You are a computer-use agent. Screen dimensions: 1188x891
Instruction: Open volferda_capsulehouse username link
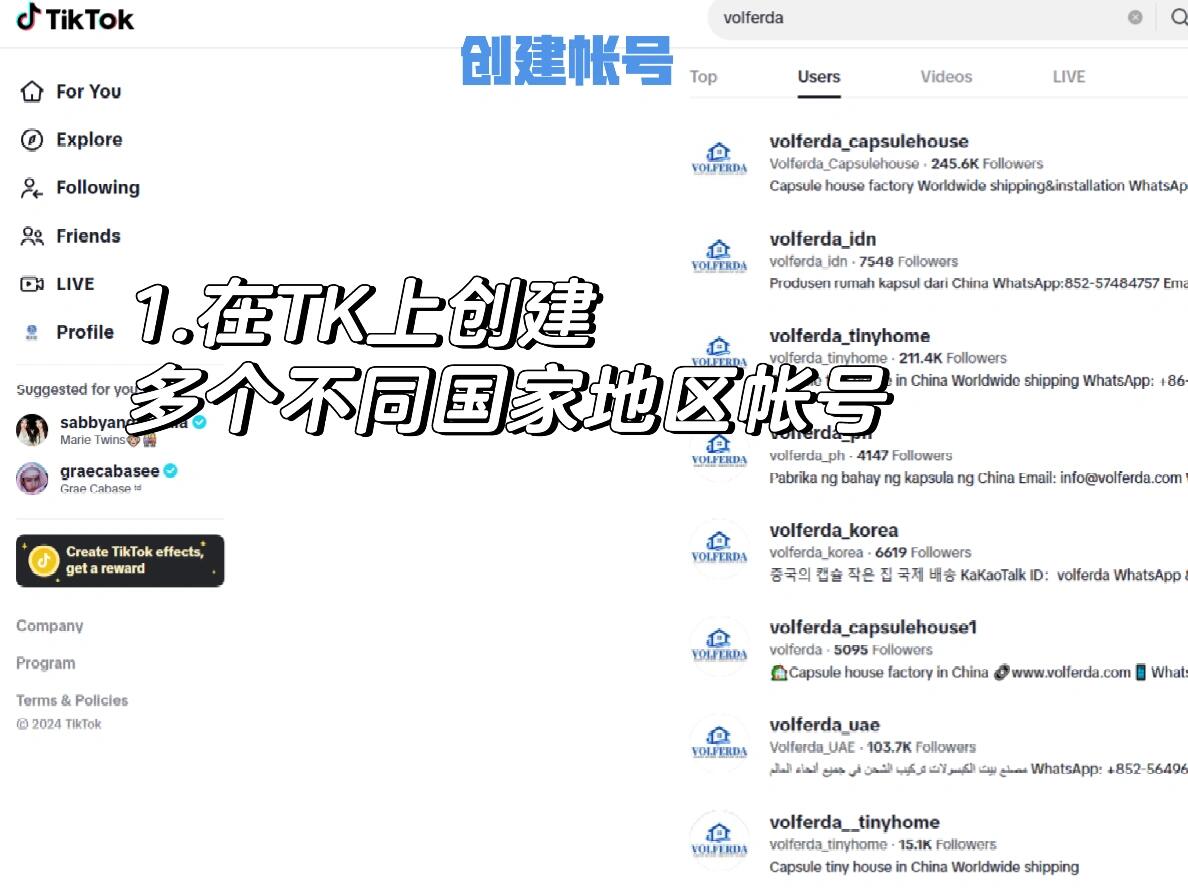pos(868,141)
